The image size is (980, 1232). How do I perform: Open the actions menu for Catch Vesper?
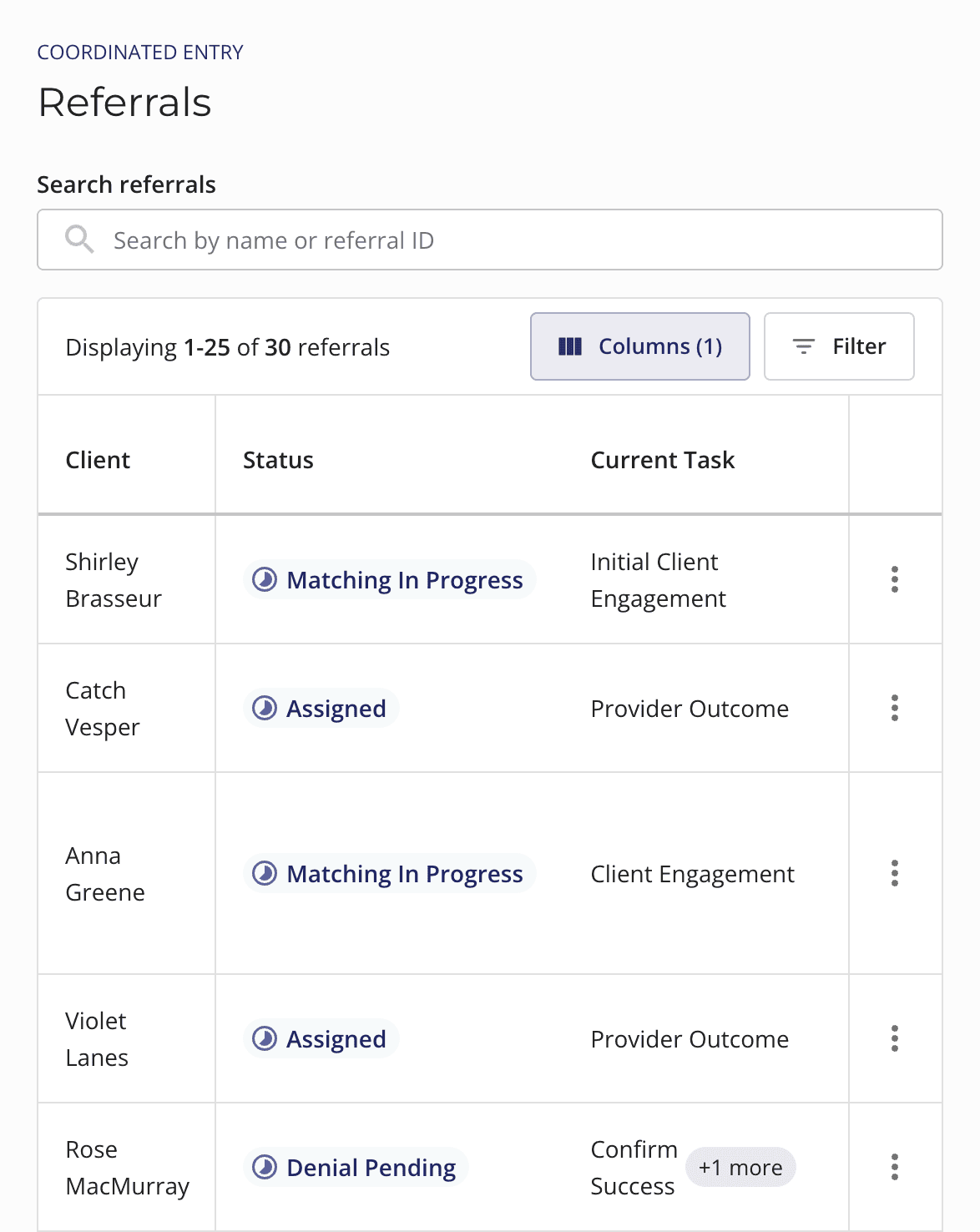894,708
